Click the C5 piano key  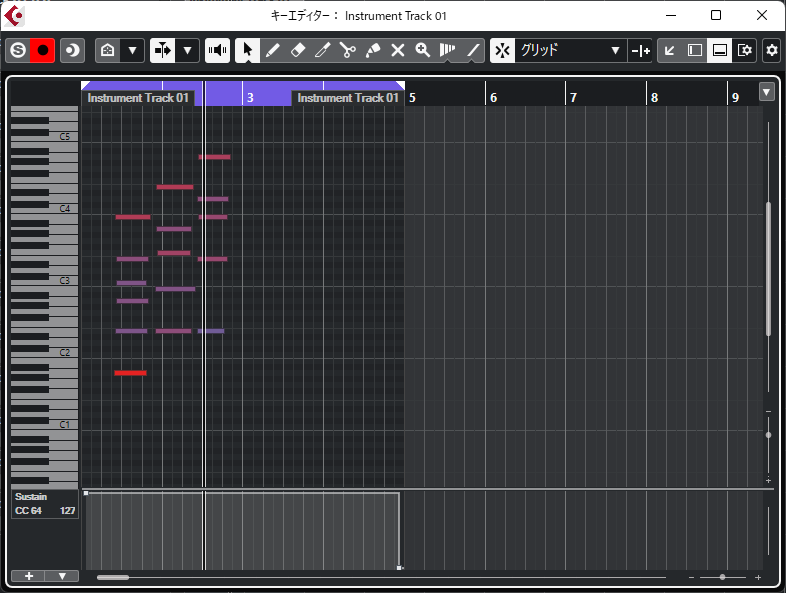pyautogui.click(x=65, y=137)
